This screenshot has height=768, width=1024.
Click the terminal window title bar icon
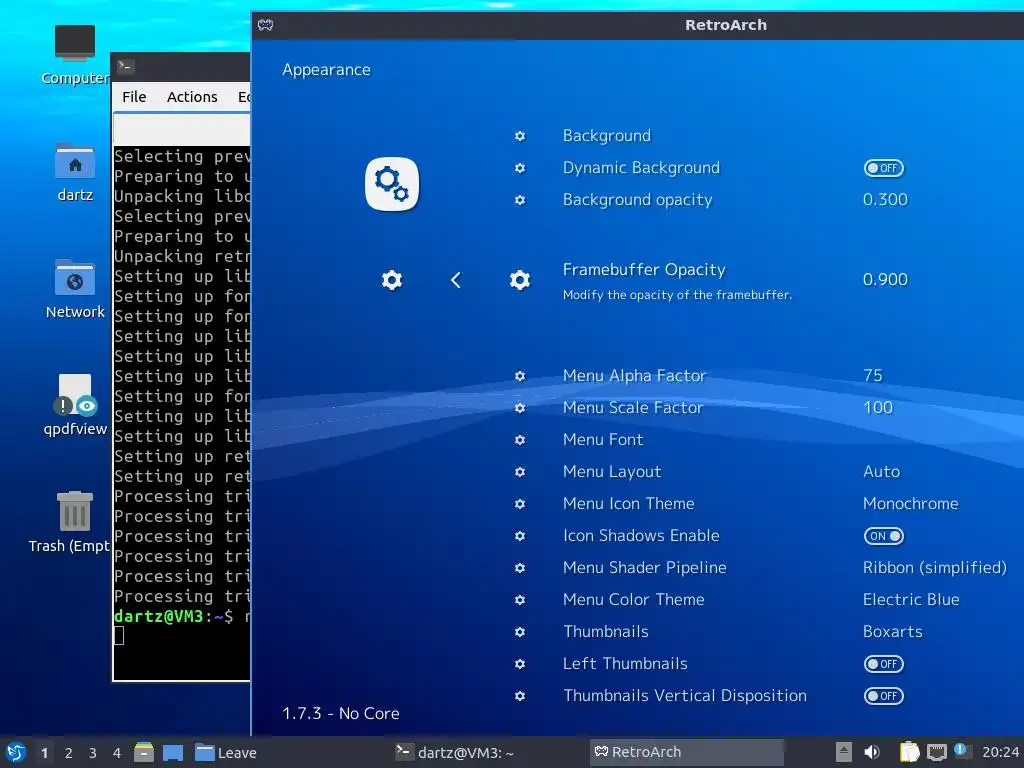tap(125, 66)
